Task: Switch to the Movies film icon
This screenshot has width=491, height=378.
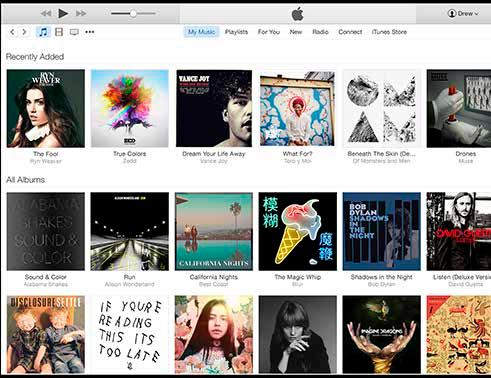Action: [x=59, y=32]
